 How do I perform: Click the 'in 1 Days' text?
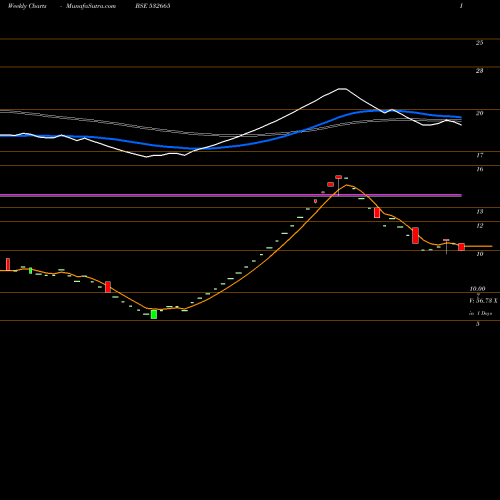(x=480, y=313)
